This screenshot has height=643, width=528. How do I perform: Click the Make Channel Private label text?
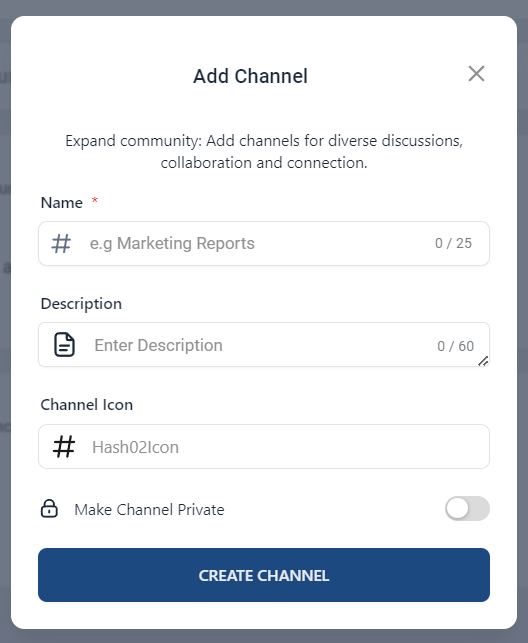[149, 510]
